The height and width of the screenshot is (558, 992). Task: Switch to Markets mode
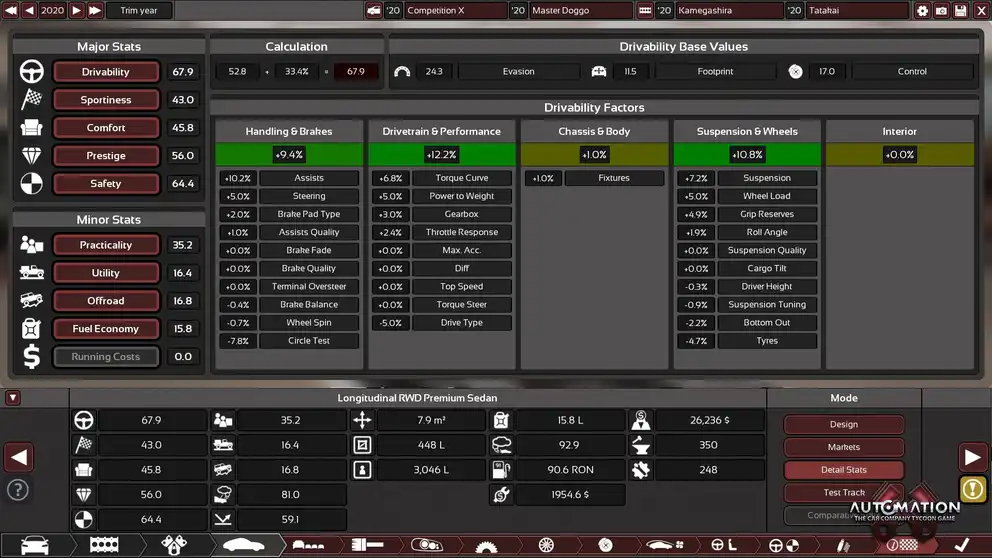click(x=843, y=447)
